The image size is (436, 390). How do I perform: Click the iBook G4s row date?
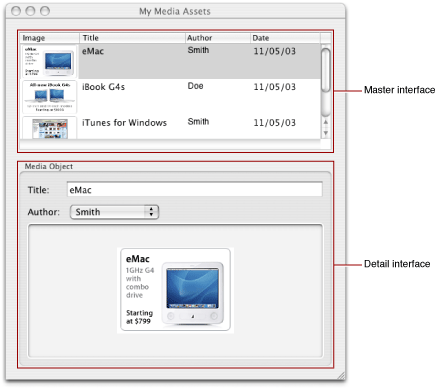point(275,87)
